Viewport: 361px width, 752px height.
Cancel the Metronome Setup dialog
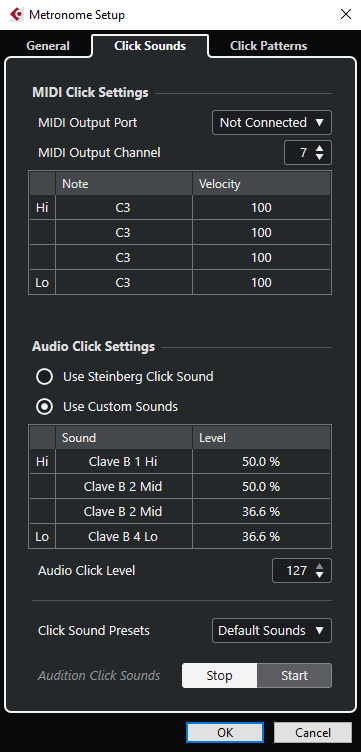click(x=313, y=732)
